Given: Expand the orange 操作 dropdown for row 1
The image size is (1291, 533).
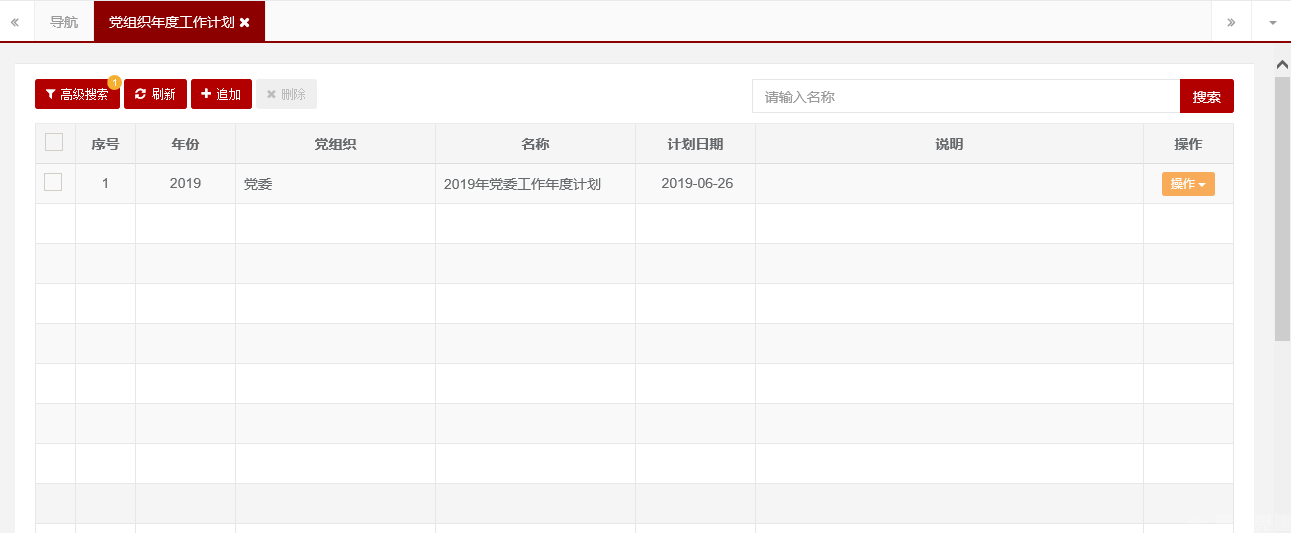Looking at the screenshot, I should coord(1188,184).
